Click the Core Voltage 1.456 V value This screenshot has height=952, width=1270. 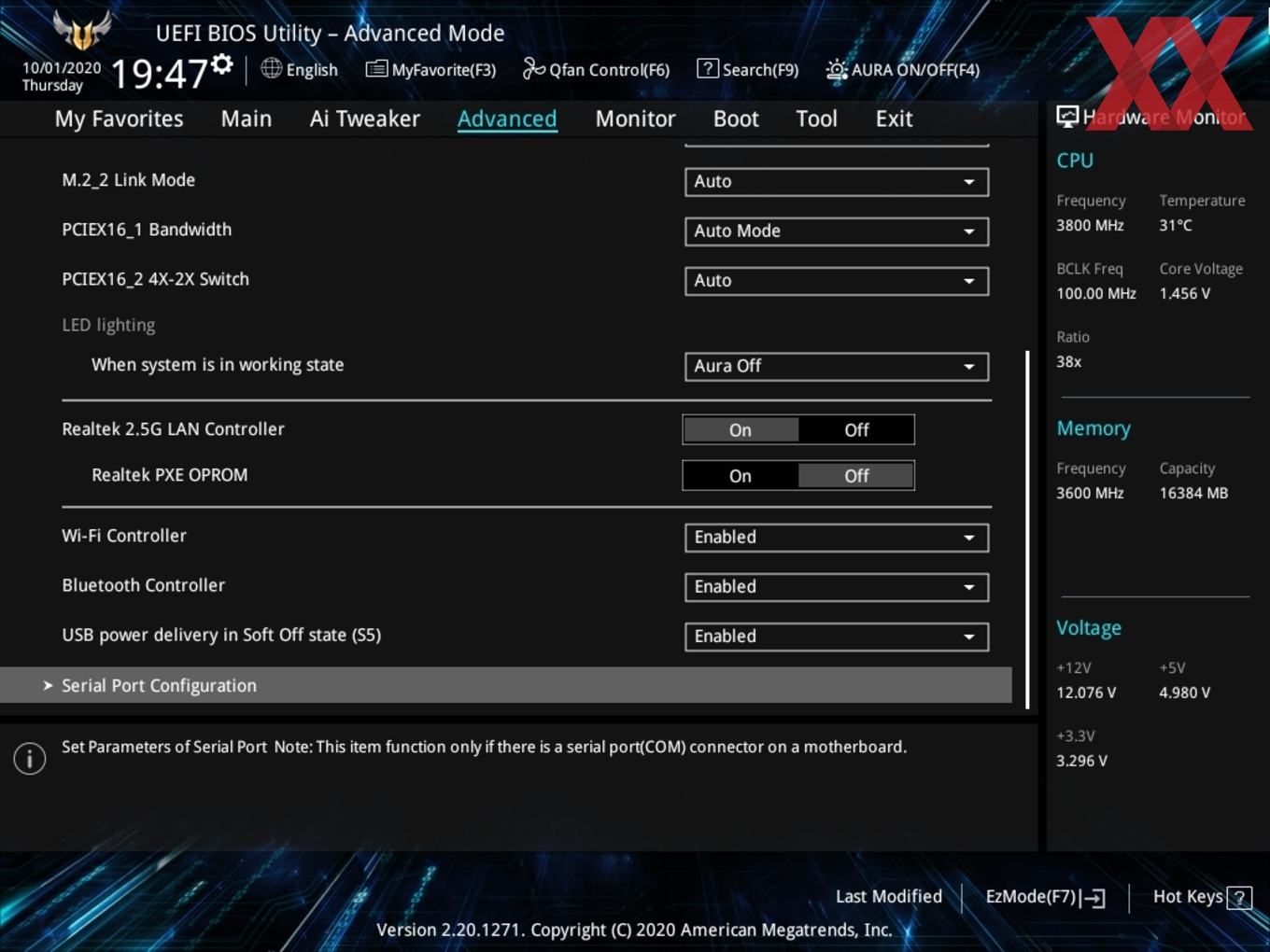coord(1185,293)
